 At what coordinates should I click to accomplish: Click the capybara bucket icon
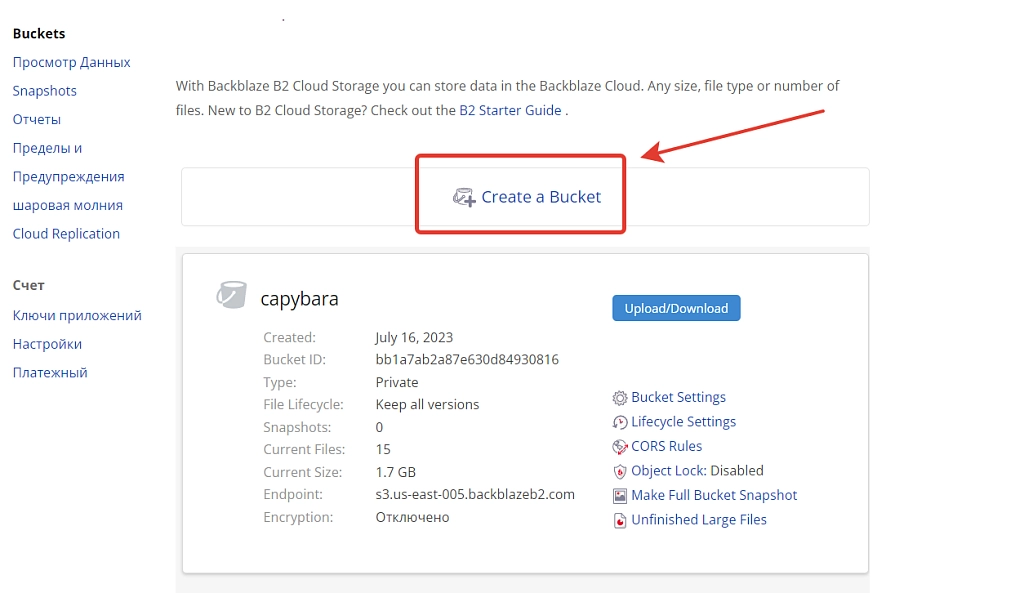point(231,295)
